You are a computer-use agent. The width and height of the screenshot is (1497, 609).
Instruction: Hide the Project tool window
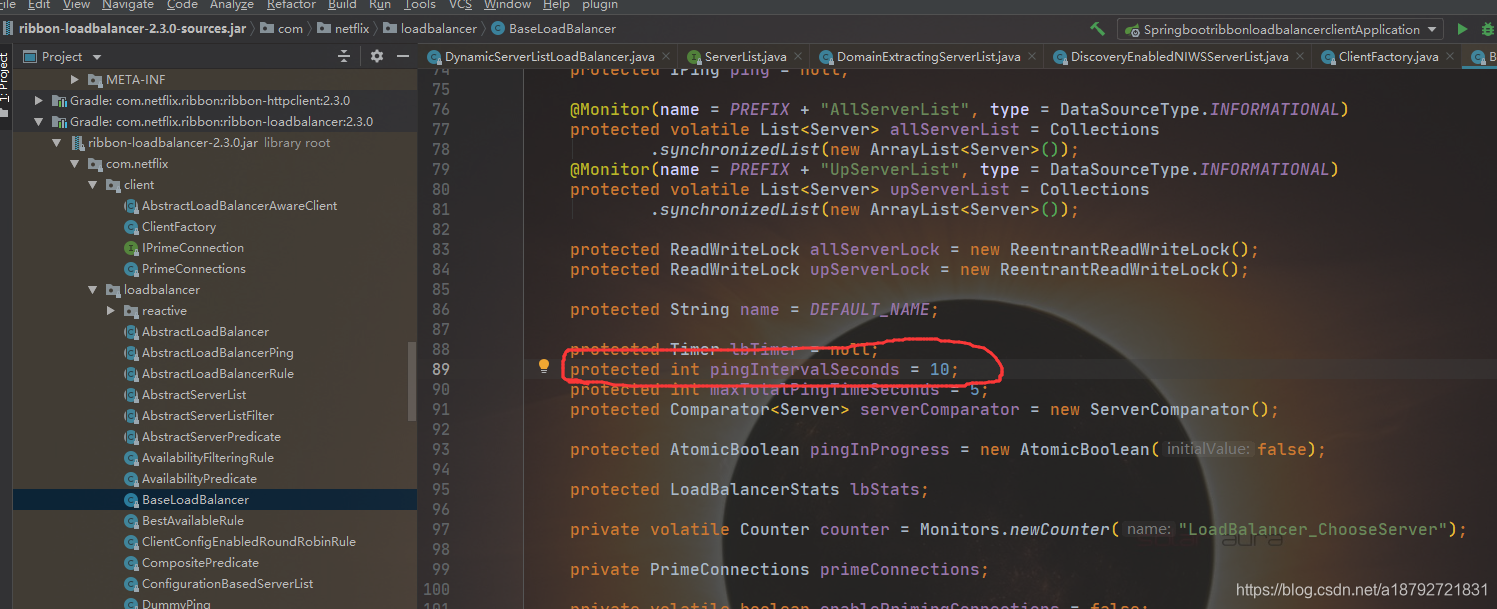point(401,57)
